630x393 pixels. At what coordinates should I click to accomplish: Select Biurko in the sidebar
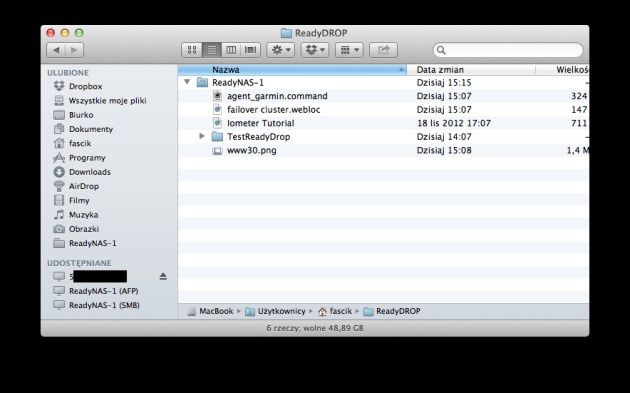(74, 115)
